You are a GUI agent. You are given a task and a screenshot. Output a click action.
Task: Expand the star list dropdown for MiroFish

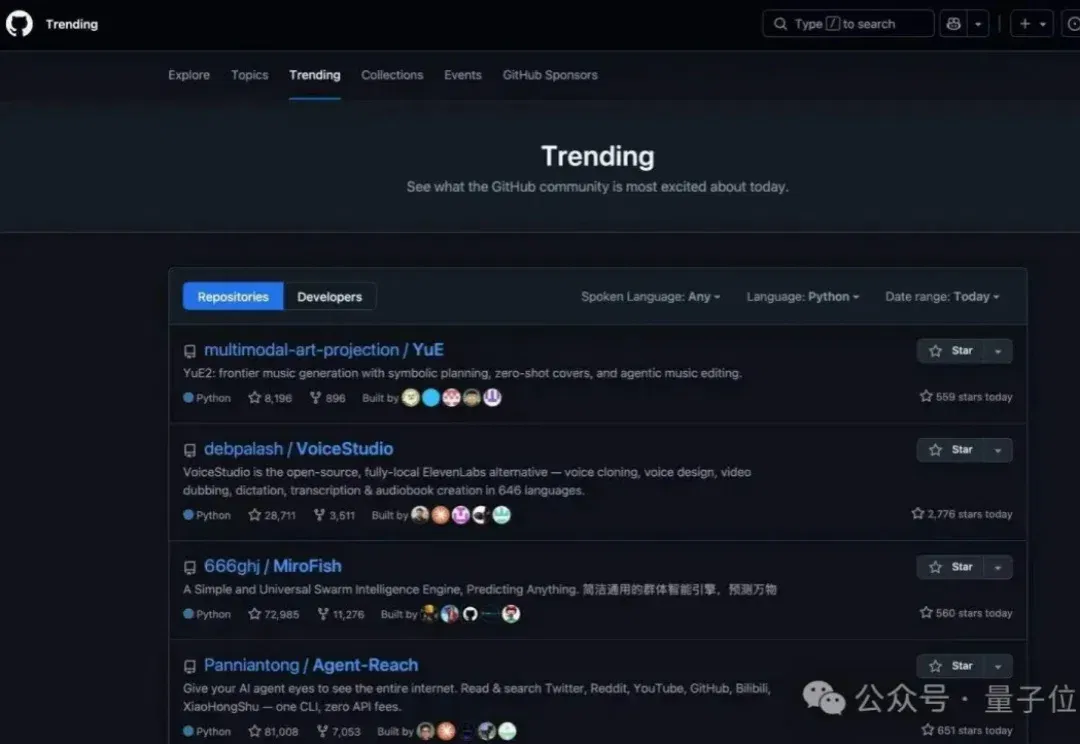click(x=998, y=567)
